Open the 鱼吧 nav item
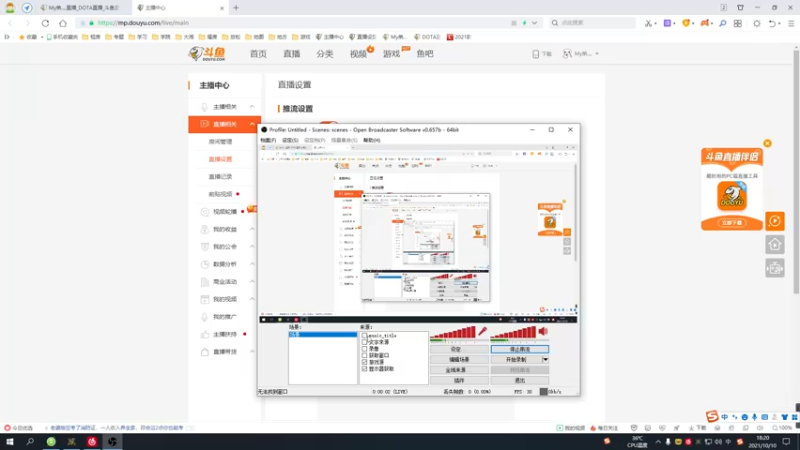 (425, 54)
